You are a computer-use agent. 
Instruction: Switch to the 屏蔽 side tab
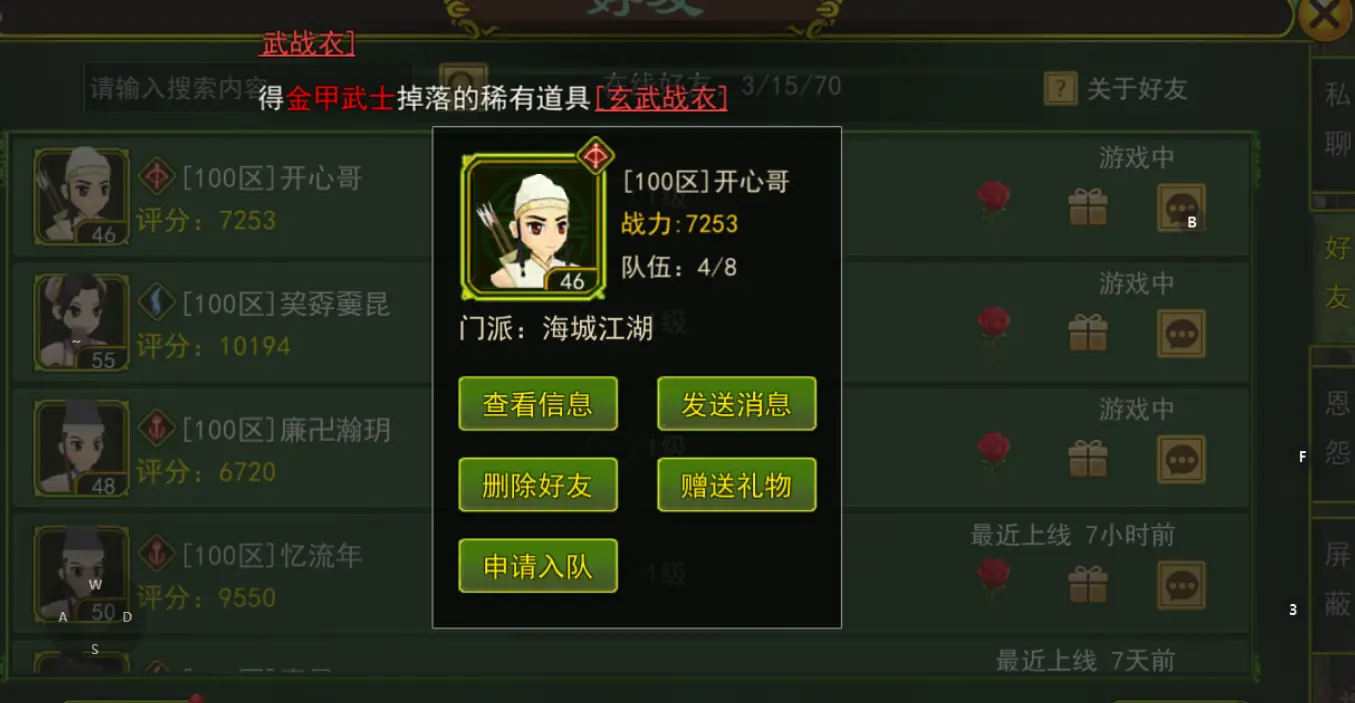tap(1337, 580)
